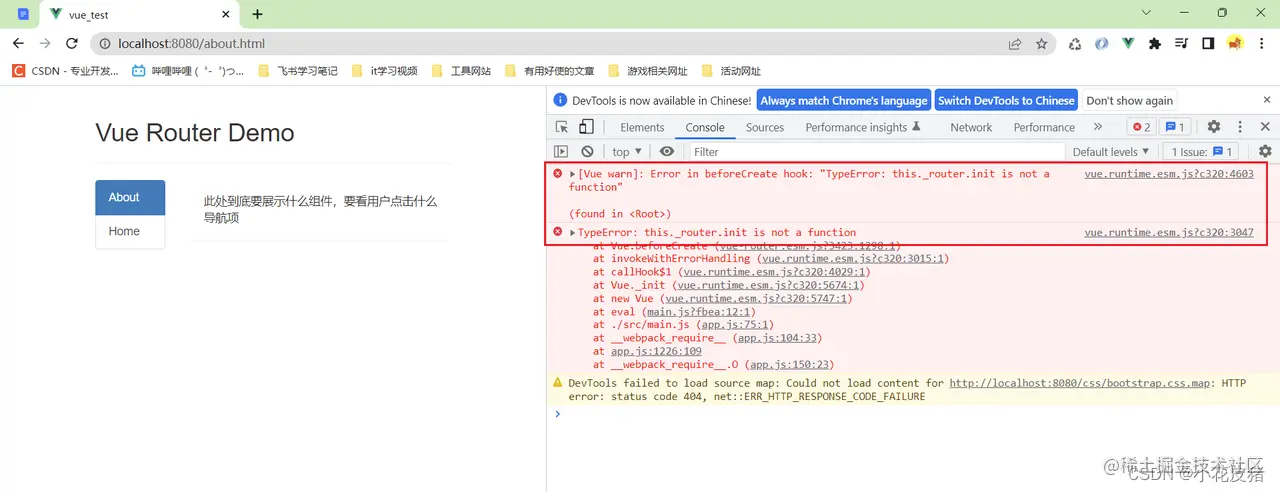The image size is (1280, 492).
Task: Open the Performance insights tab
Action: point(863,127)
